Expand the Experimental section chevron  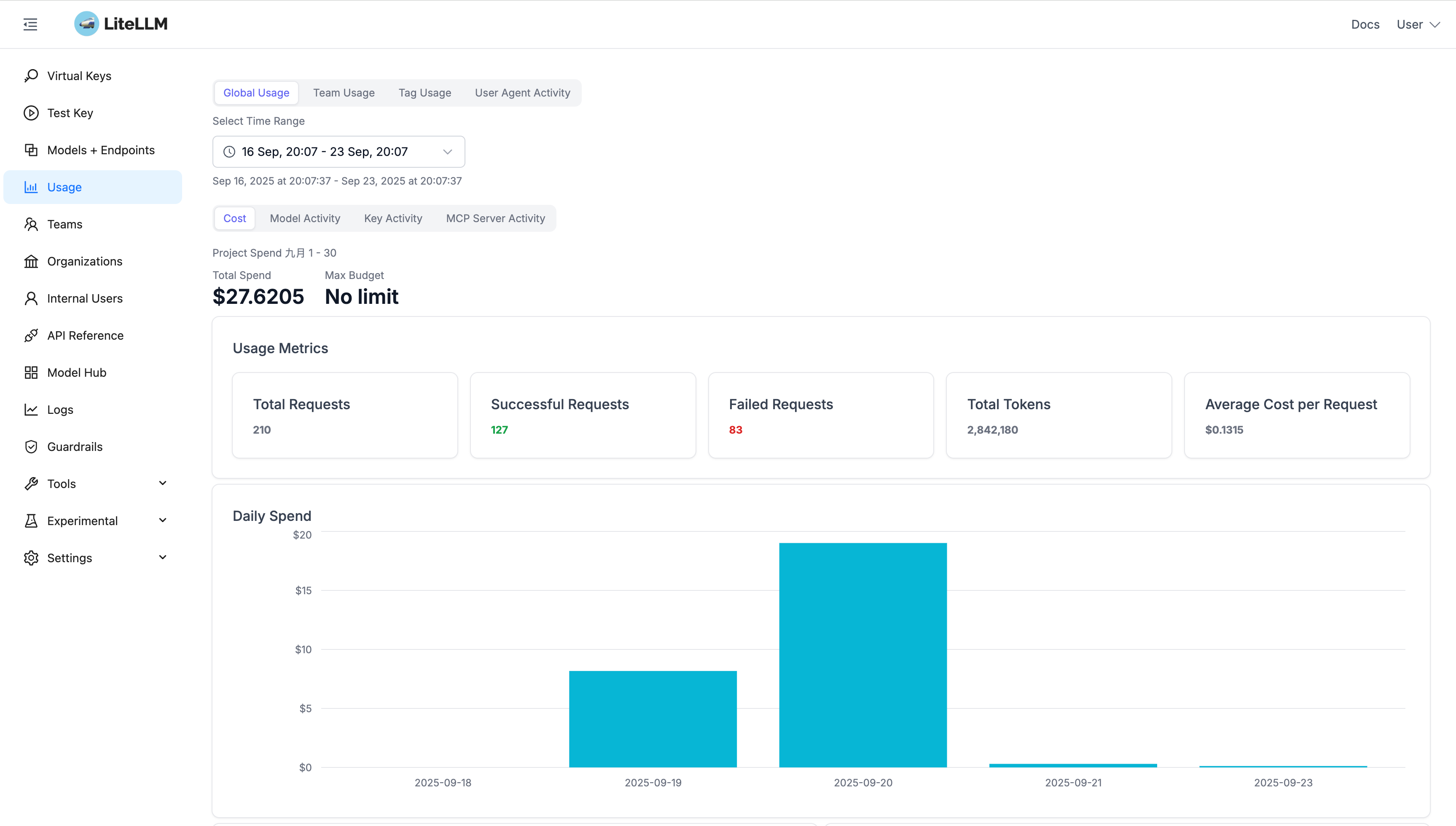point(162,520)
